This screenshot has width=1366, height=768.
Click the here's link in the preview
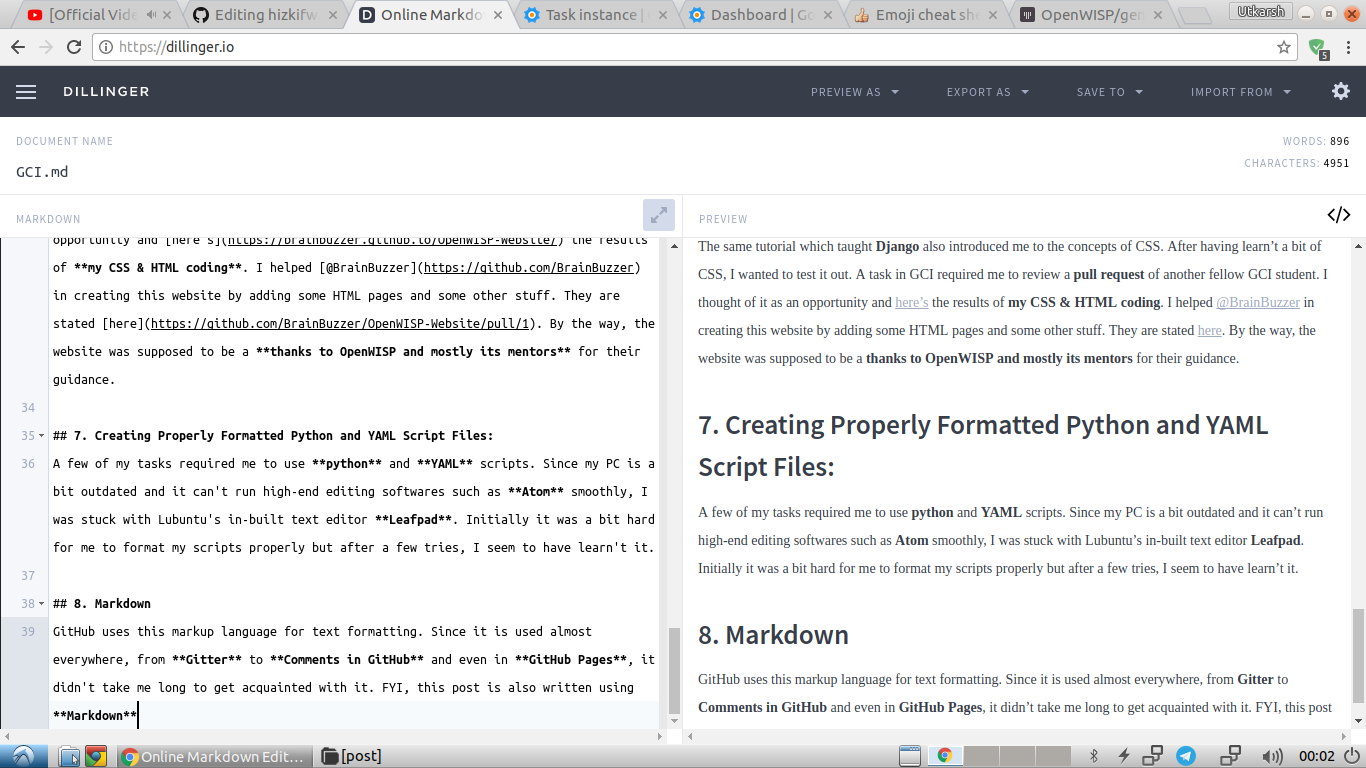(911, 302)
